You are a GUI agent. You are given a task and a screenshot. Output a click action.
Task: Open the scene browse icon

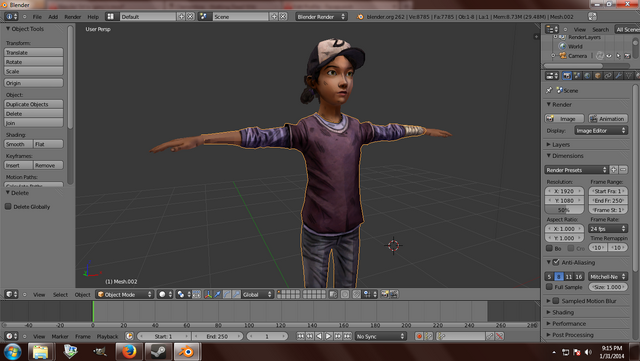(204, 16)
